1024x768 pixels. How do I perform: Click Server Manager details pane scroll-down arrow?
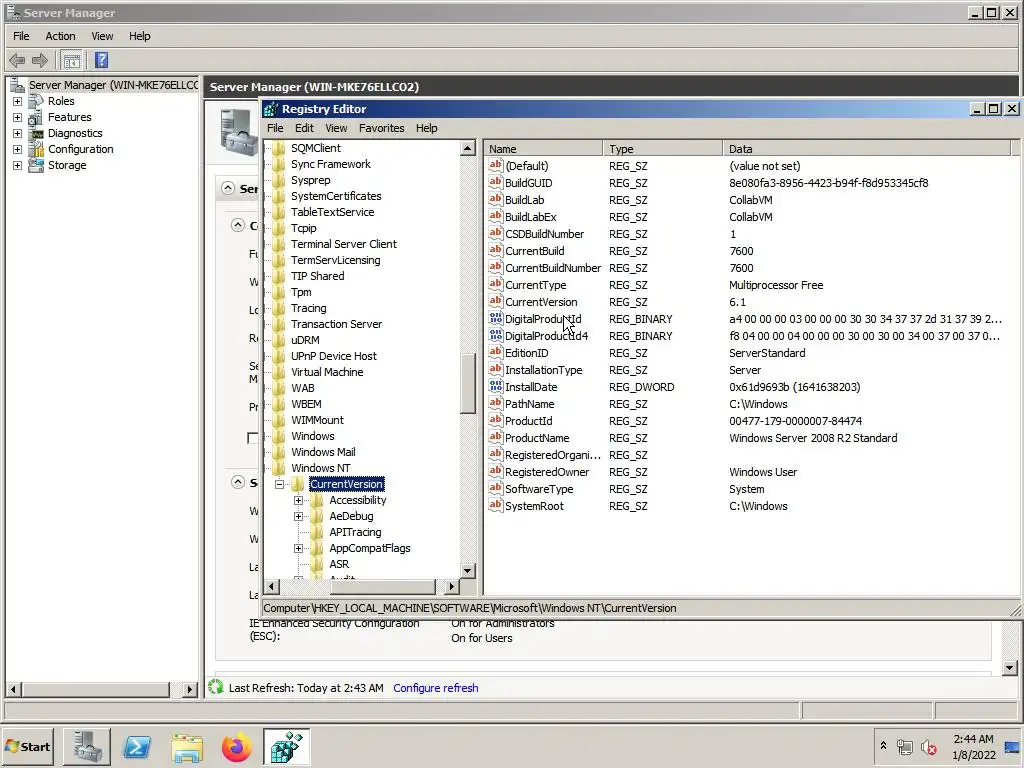(1010, 667)
